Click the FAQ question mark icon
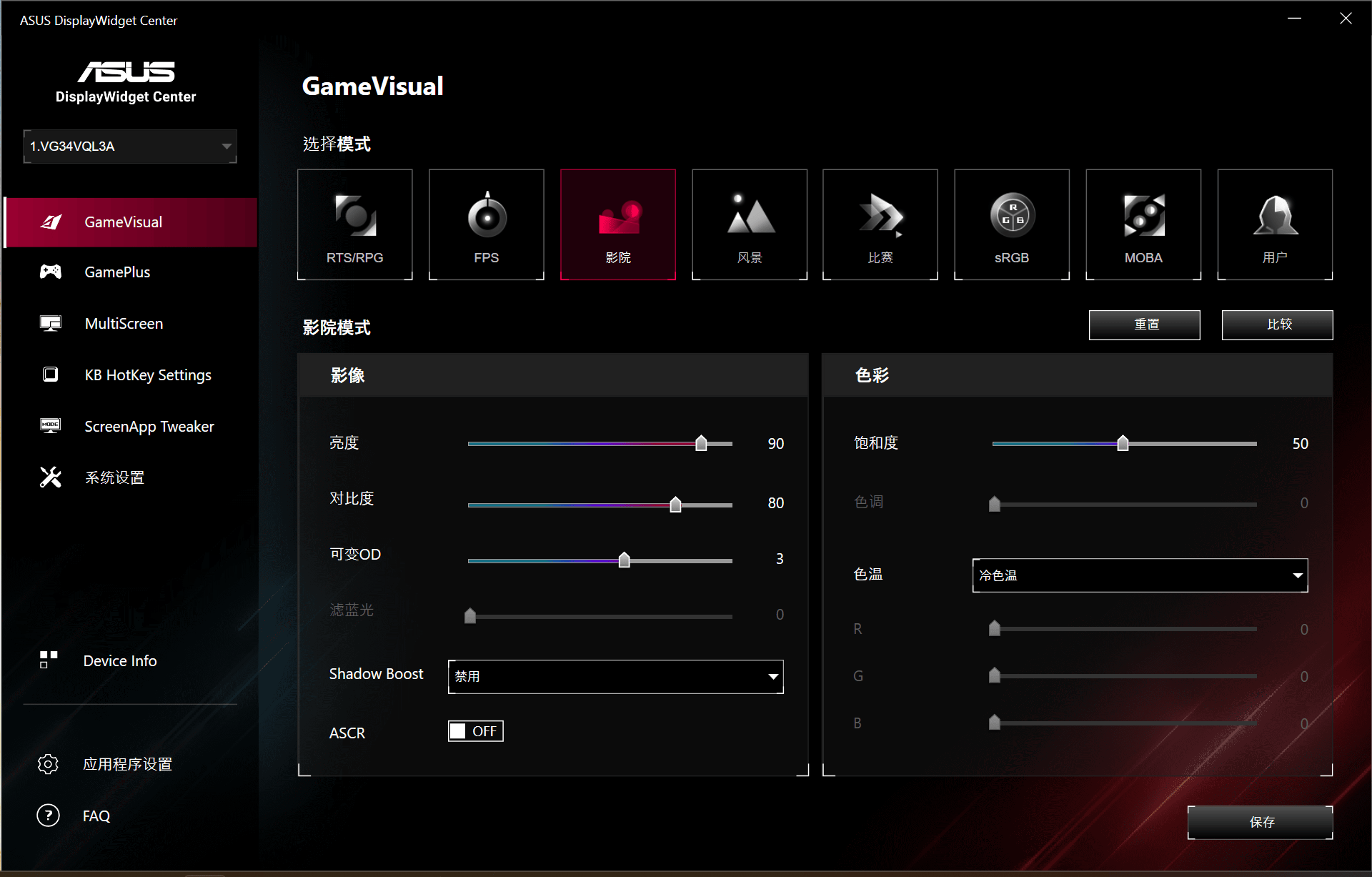1372x877 pixels. [48, 815]
